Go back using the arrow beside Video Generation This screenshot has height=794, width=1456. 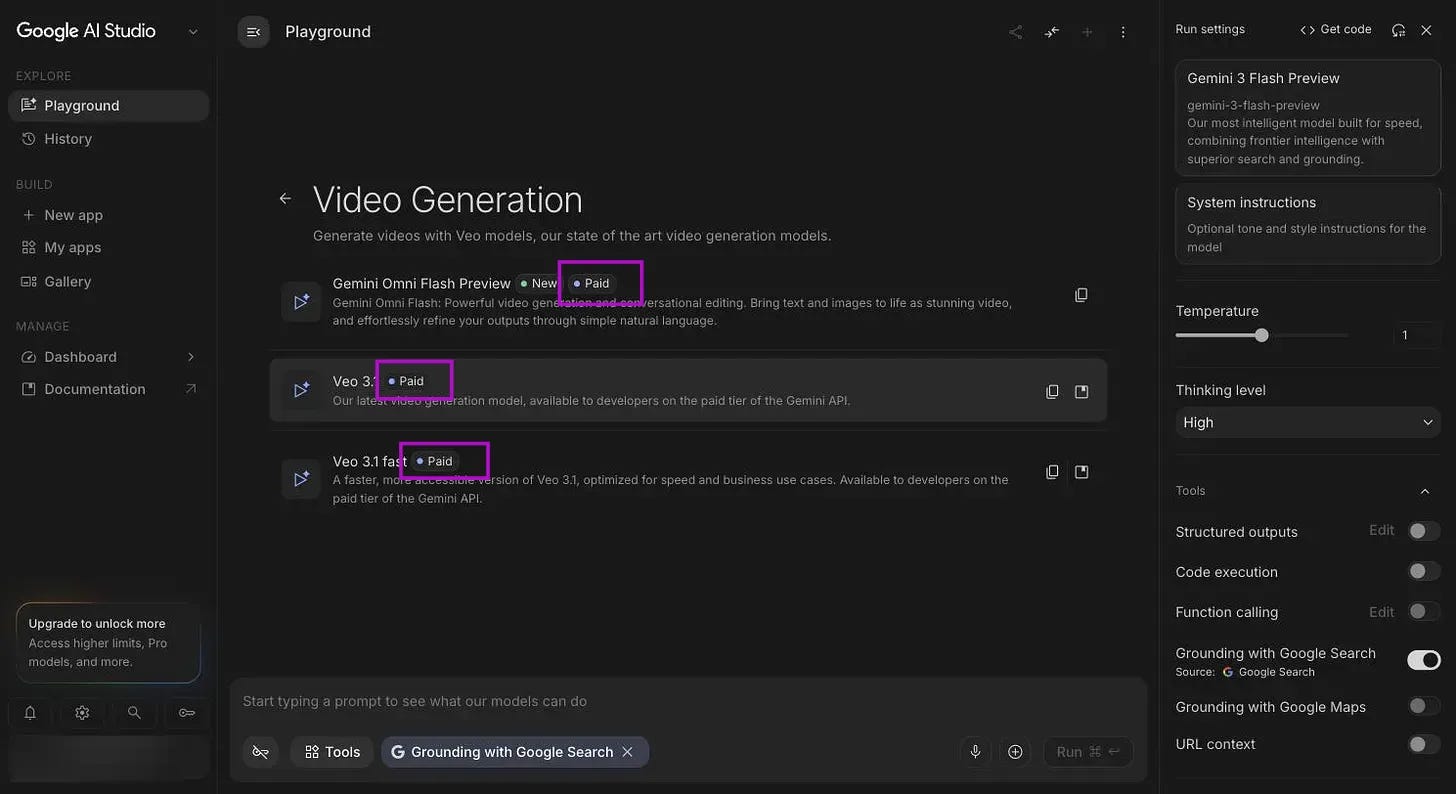285,199
